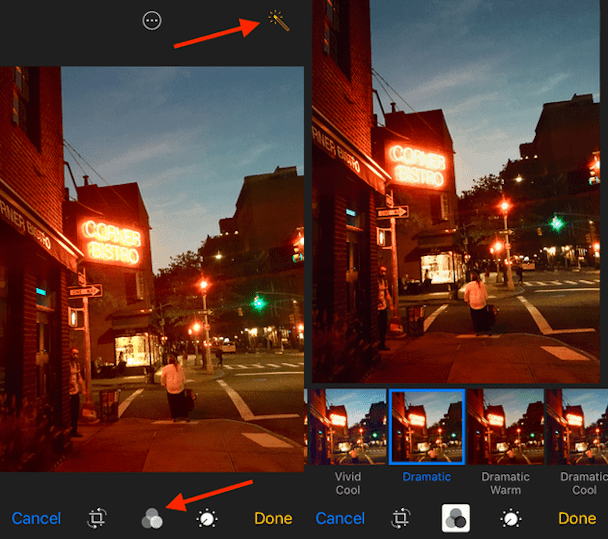Tap the Dramatic Cool filter label
The width and height of the screenshot is (608, 539).
coord(584,483)
